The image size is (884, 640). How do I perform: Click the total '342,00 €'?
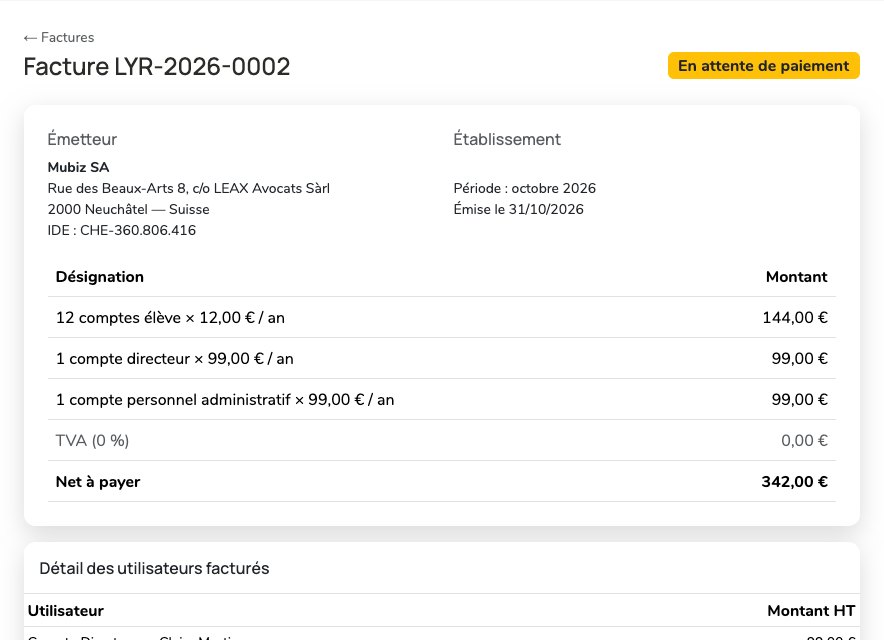pos(794,482)
